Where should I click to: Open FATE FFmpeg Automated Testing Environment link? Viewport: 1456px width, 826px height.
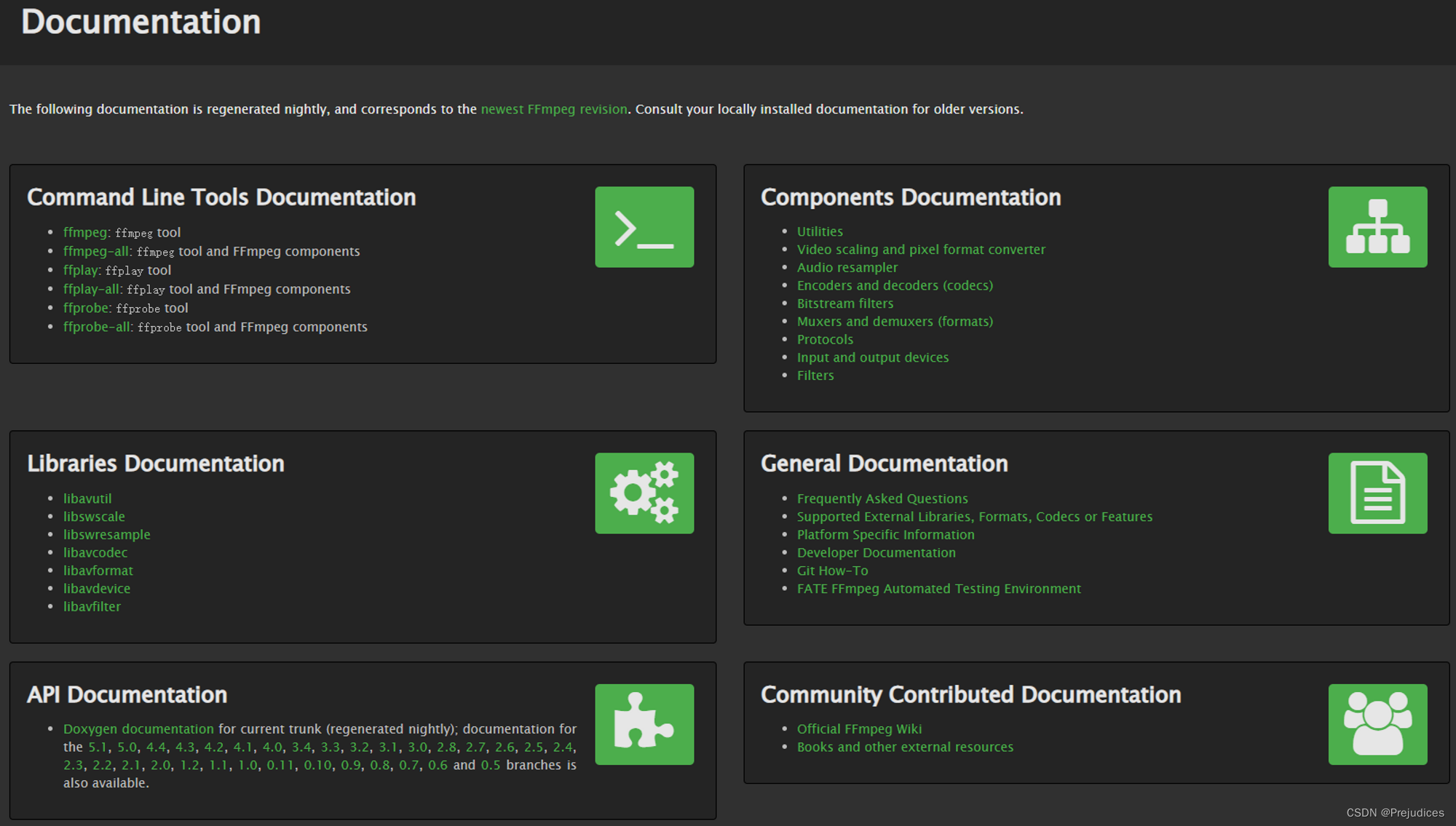click(938, 589)
